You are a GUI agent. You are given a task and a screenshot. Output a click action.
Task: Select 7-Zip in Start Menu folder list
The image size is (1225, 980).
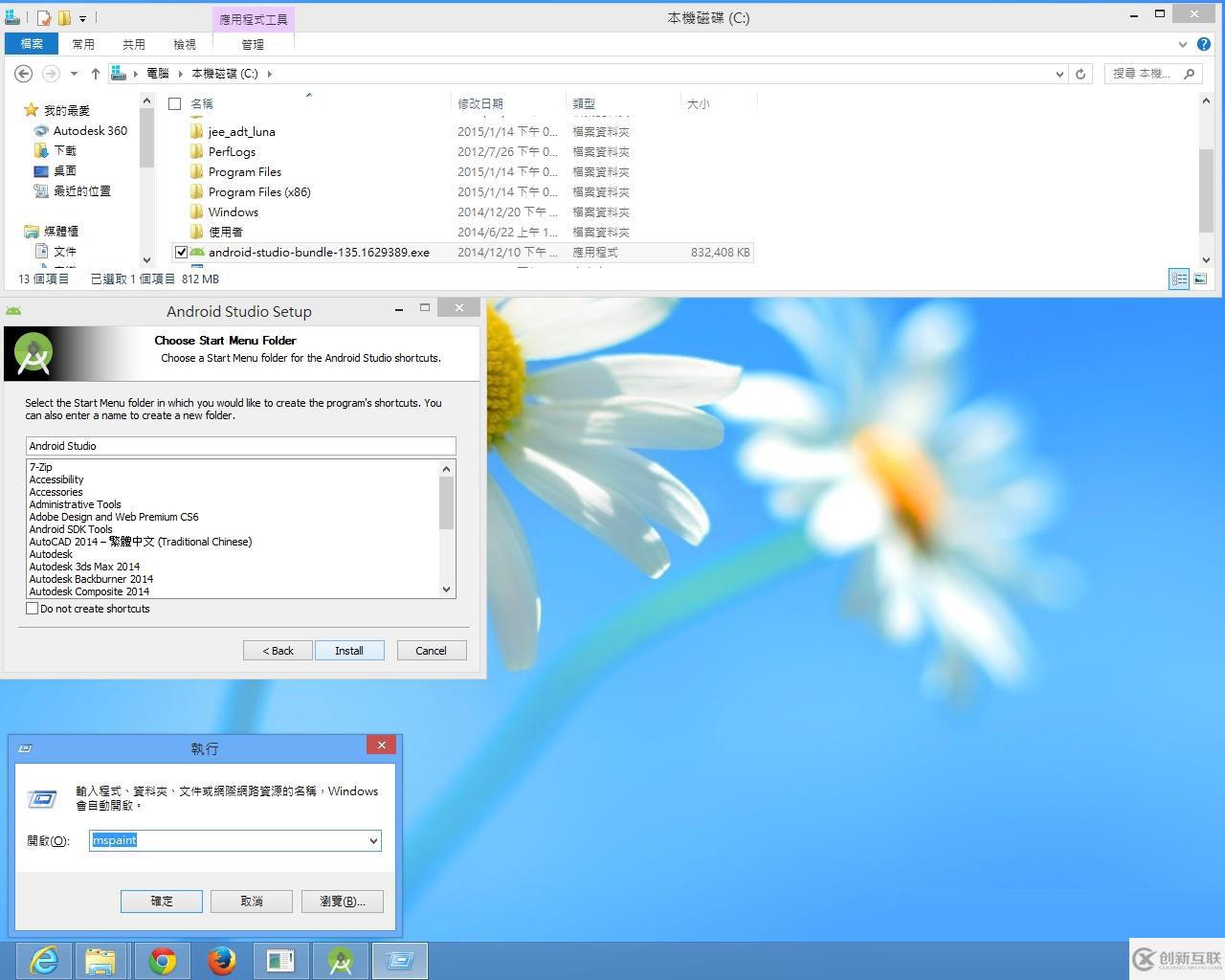coord(40,467)
